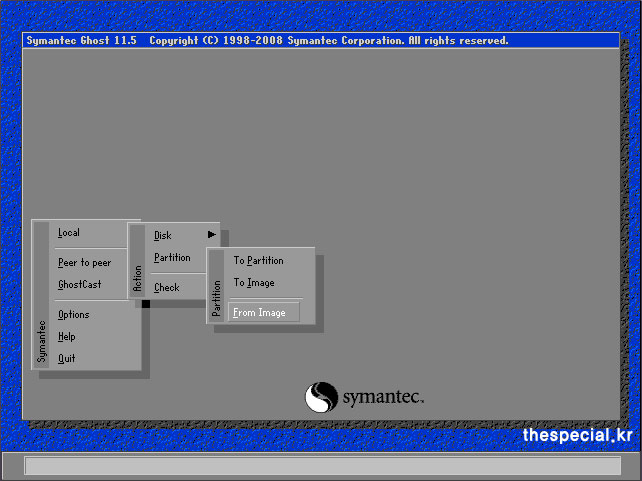642x481 pixels.
Task: Click the bottom status bar field
Action: (x=323, y=466)
